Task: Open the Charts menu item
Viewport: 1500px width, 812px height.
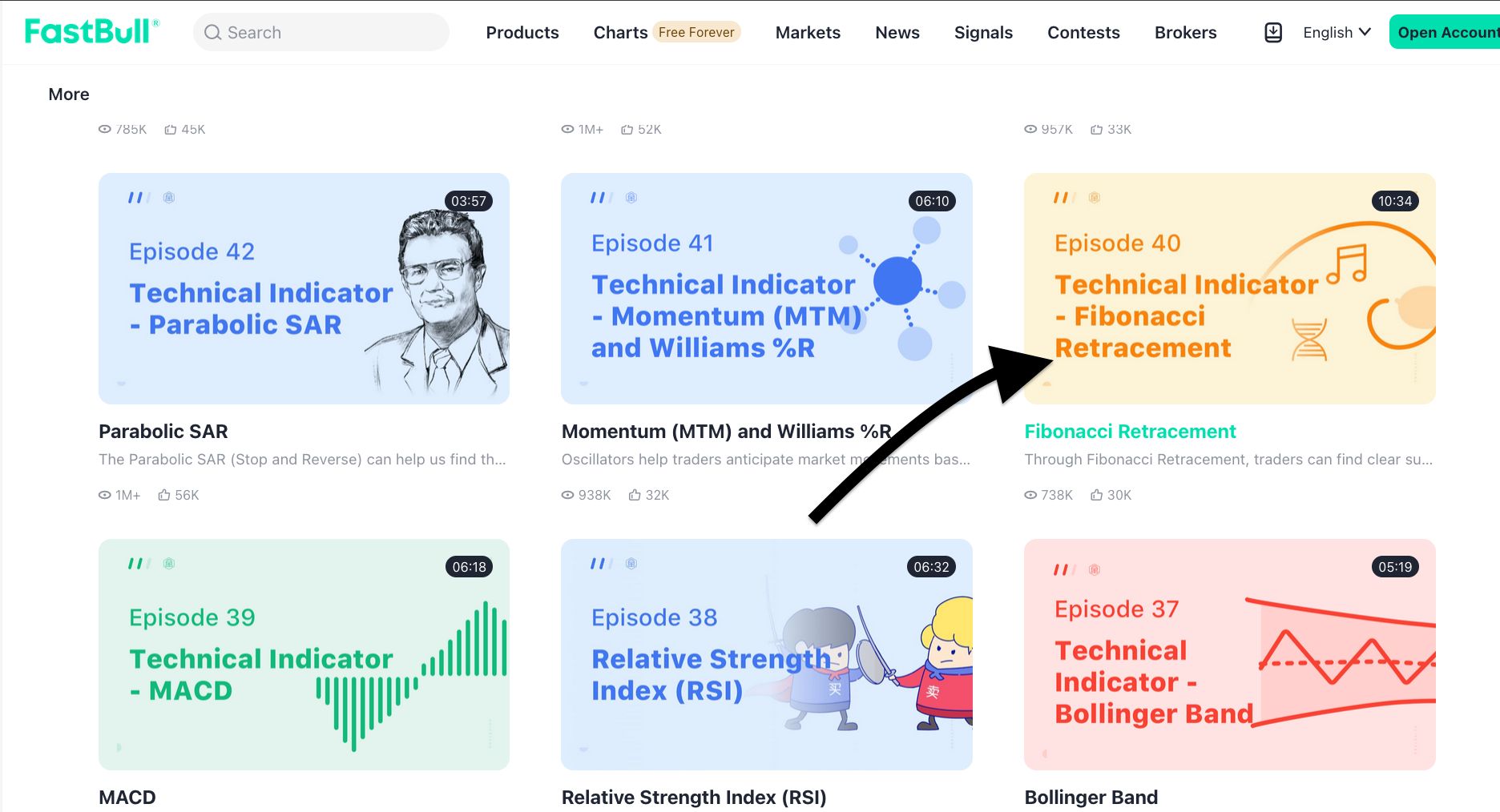Action: click(x=620, y=33)
